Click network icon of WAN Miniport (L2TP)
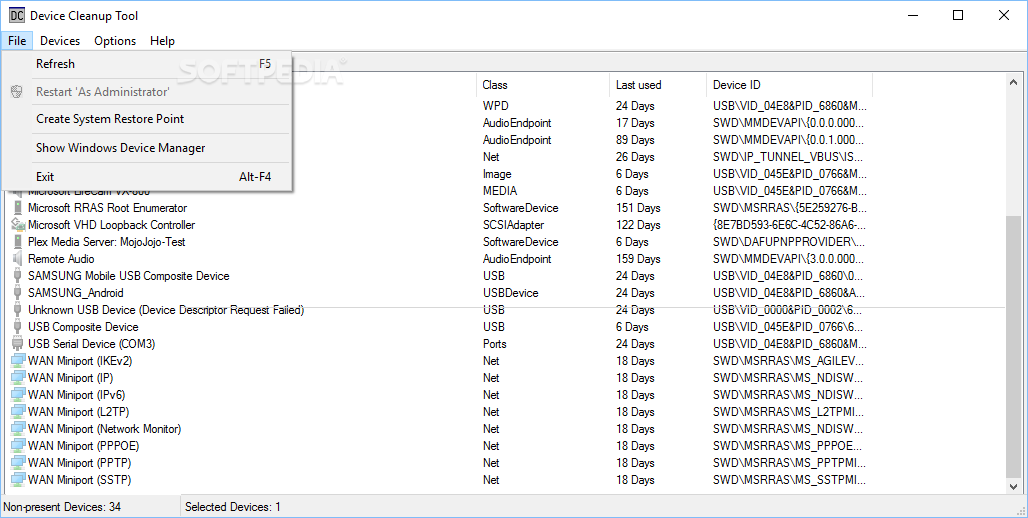The height and width of the screenshot is (518, 1028). [x=17, y=412]
